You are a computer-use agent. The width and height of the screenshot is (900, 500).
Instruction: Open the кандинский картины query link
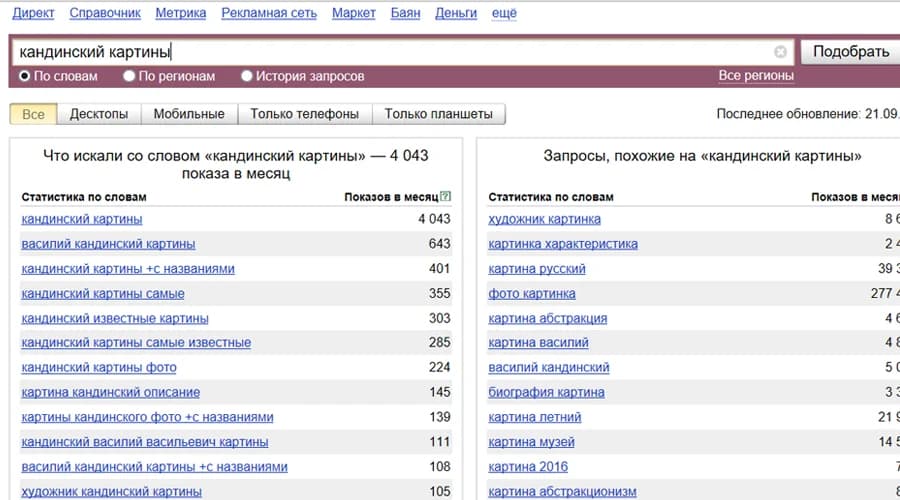(x=82, y=219)
